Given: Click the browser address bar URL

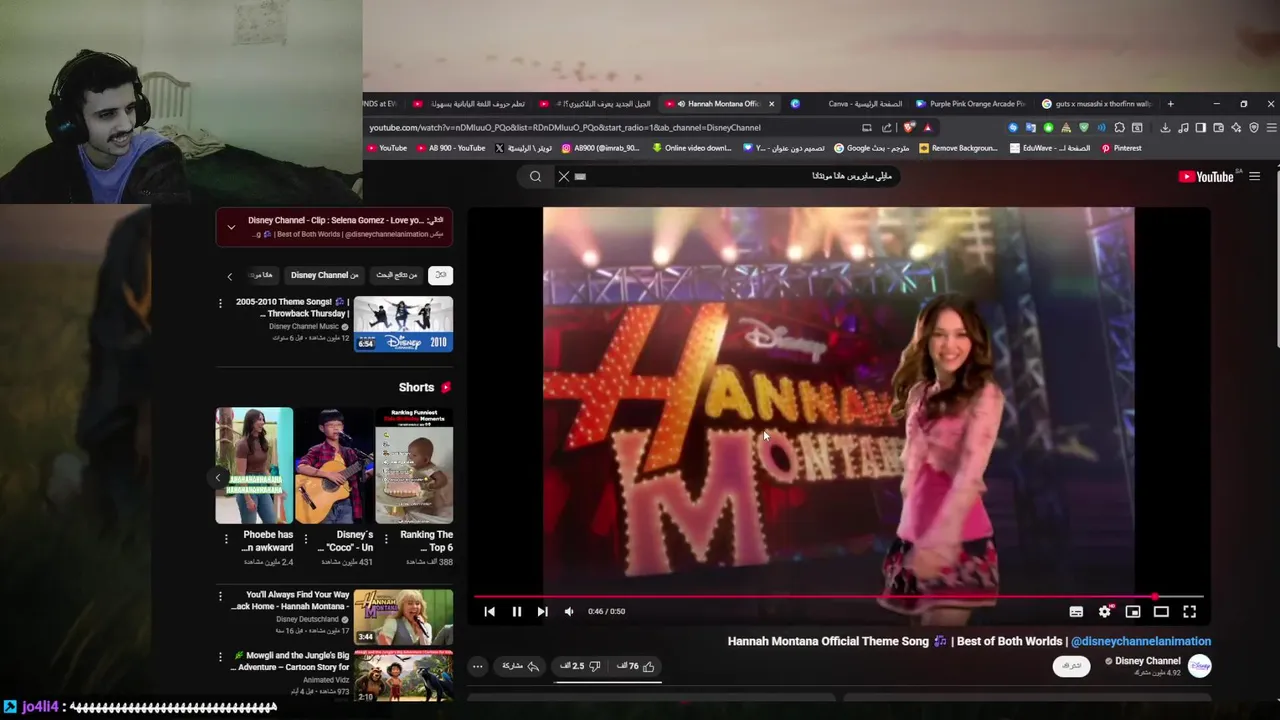Looking at the screenshot, I should click(x=564, y=127).
